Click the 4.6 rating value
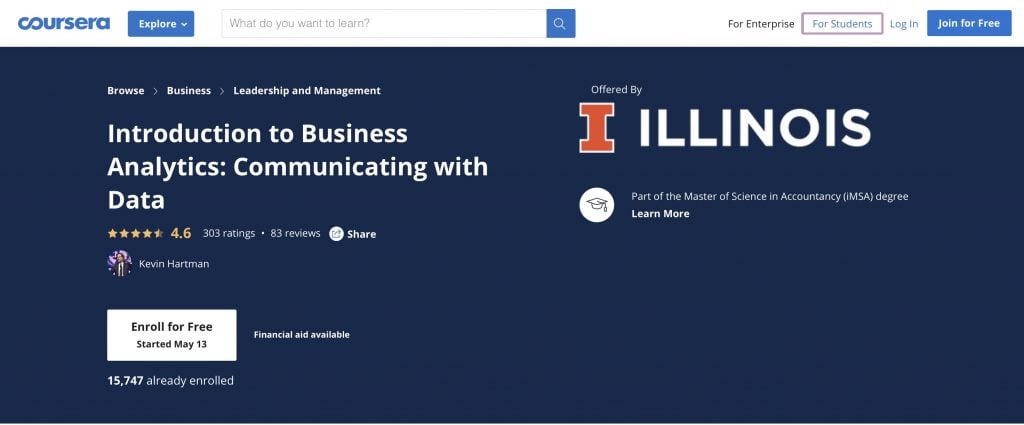This screenshot has width=1024, height=425. coord(181,233)
